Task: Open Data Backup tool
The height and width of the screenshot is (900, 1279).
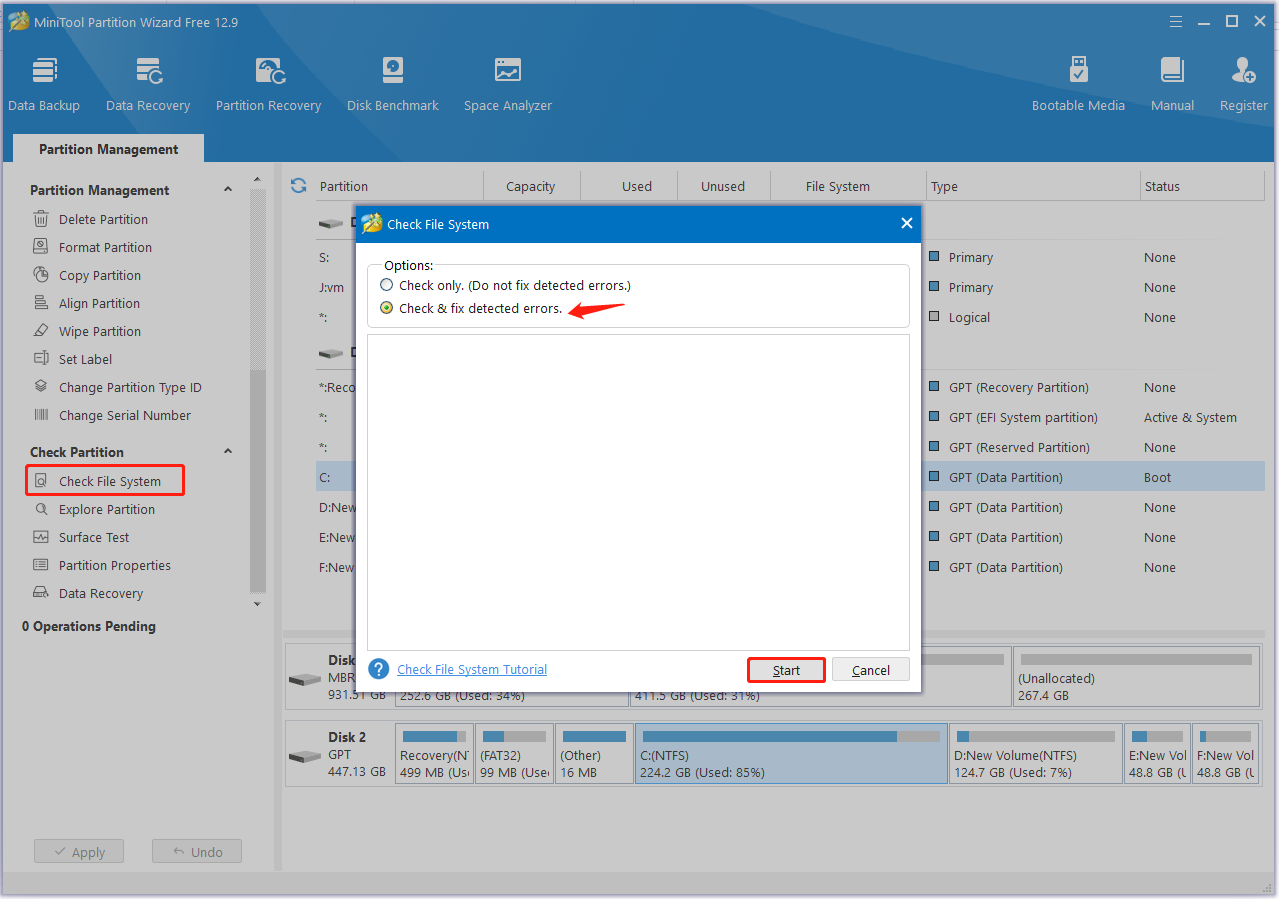Action: 44,85
